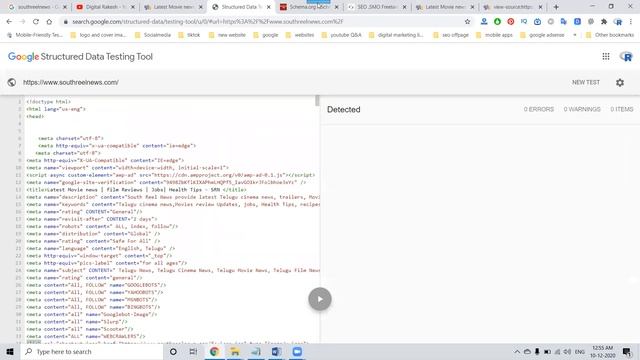Open the new website bookmark folder

click(x=227, y=35)
